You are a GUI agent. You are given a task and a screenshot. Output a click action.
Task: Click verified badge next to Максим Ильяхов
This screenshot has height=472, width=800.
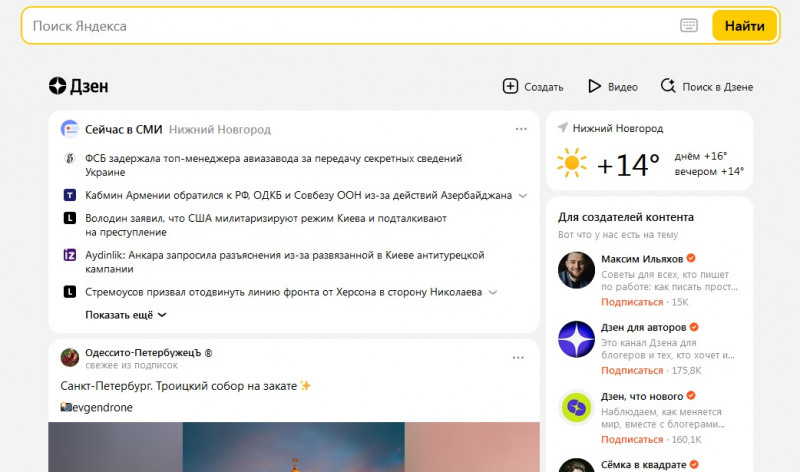click(691, 258)
